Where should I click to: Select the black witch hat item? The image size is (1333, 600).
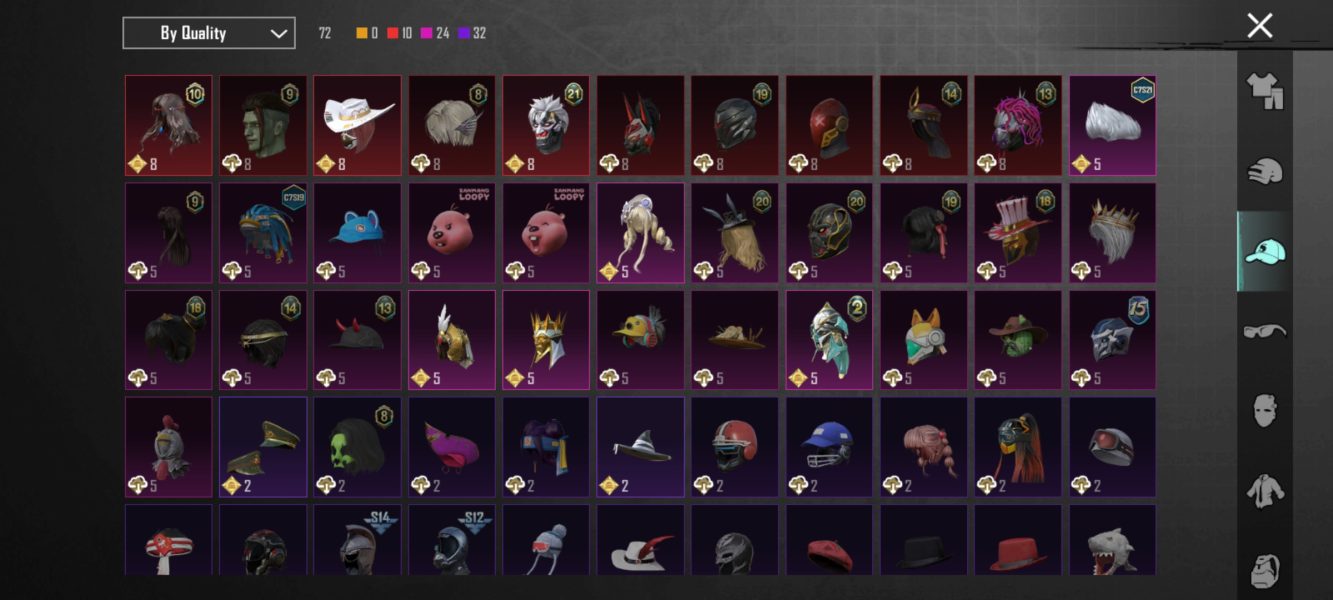click(x=640, y=447)
